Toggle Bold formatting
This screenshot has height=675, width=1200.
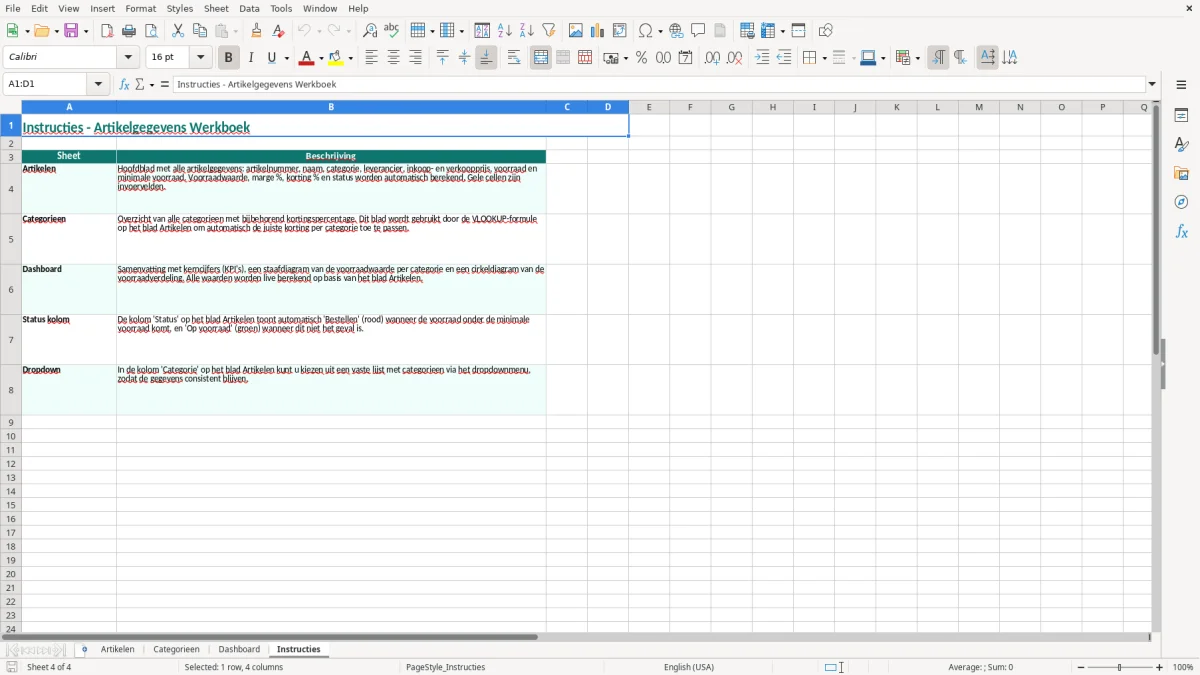pyautogui.click(x=228, y=58)
